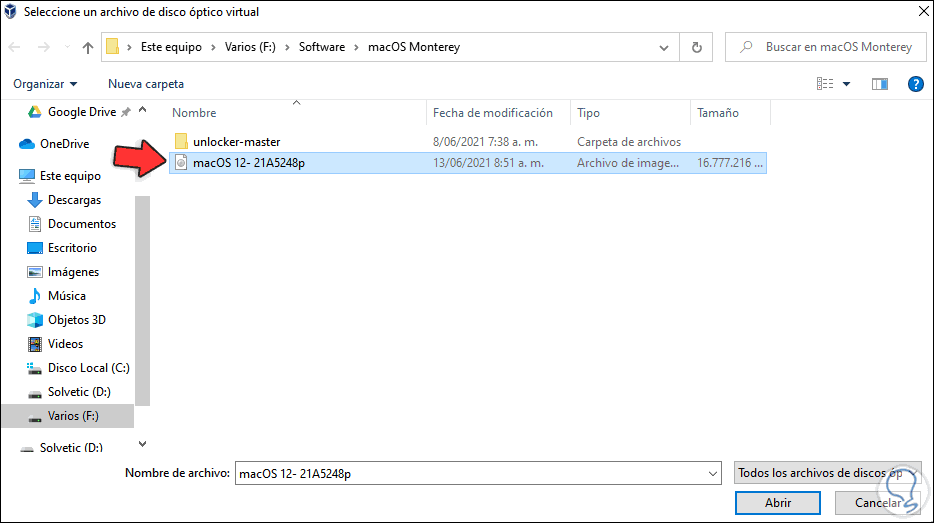Image resolution: width=934 pixels, height=523 pixels.
Task: Create a new folder with Nueva carpeta
Action: click(146, 84)
